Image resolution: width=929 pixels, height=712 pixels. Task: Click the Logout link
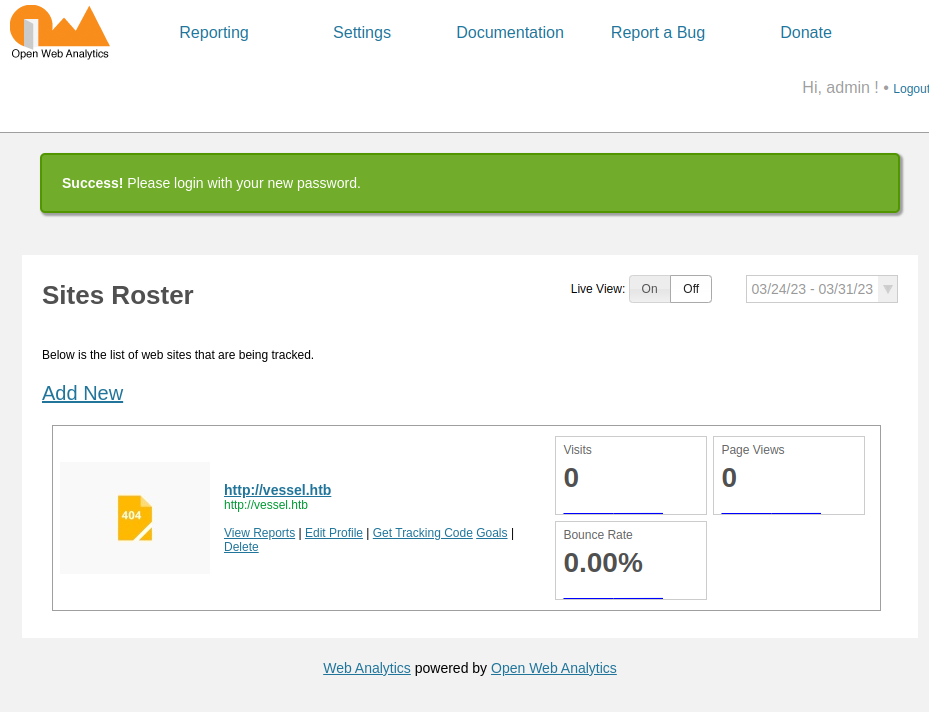[911, 89]
